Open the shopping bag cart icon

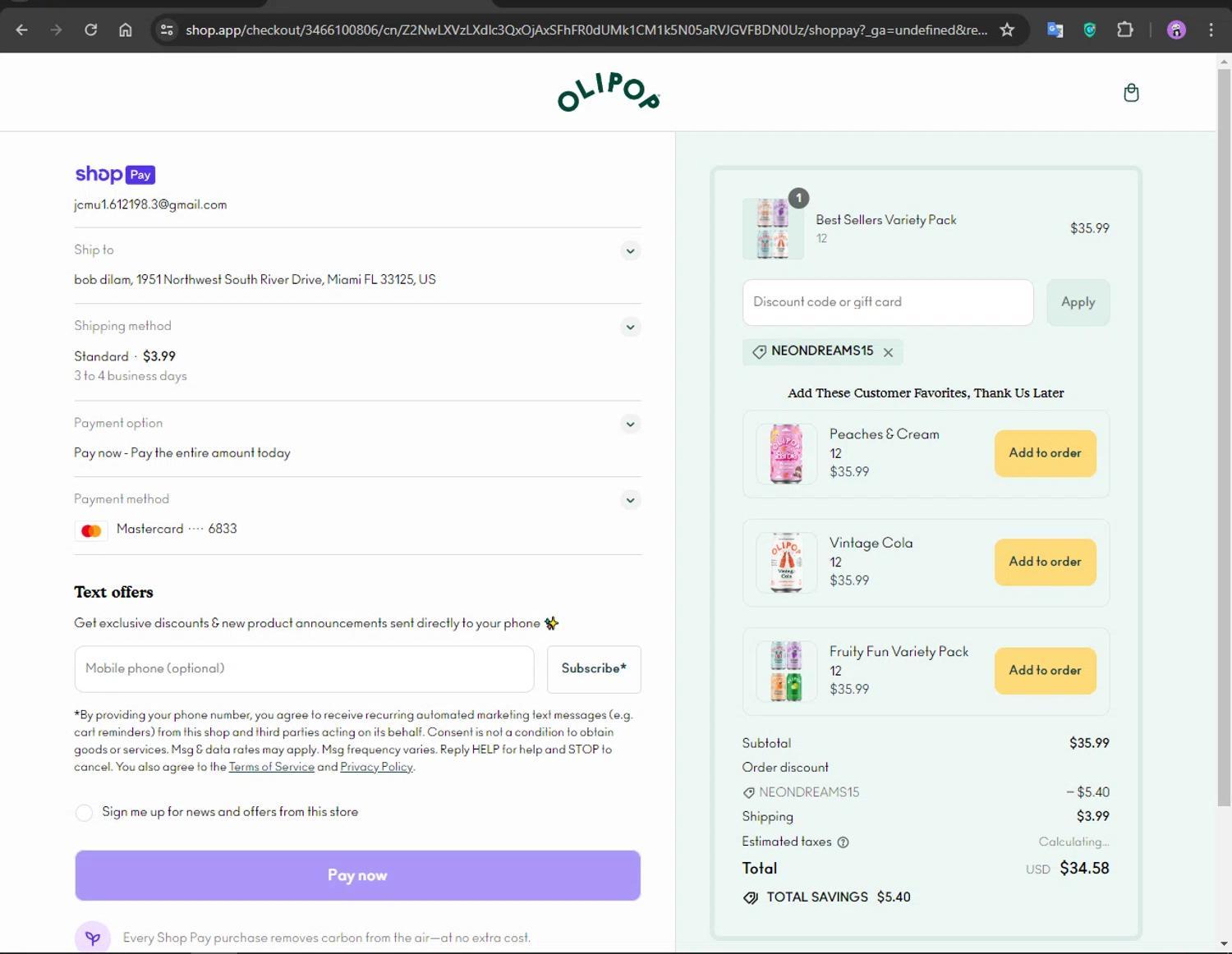pyautogui.click(x=1131, y=93)
